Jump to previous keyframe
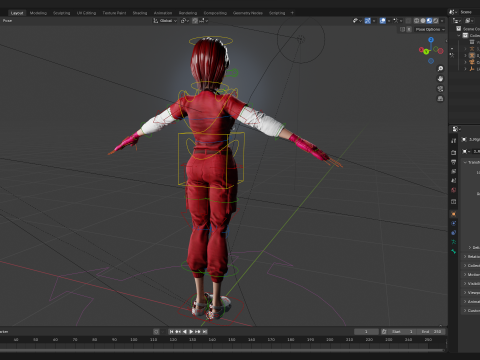The image size is (480, 360). pos(178,332)
